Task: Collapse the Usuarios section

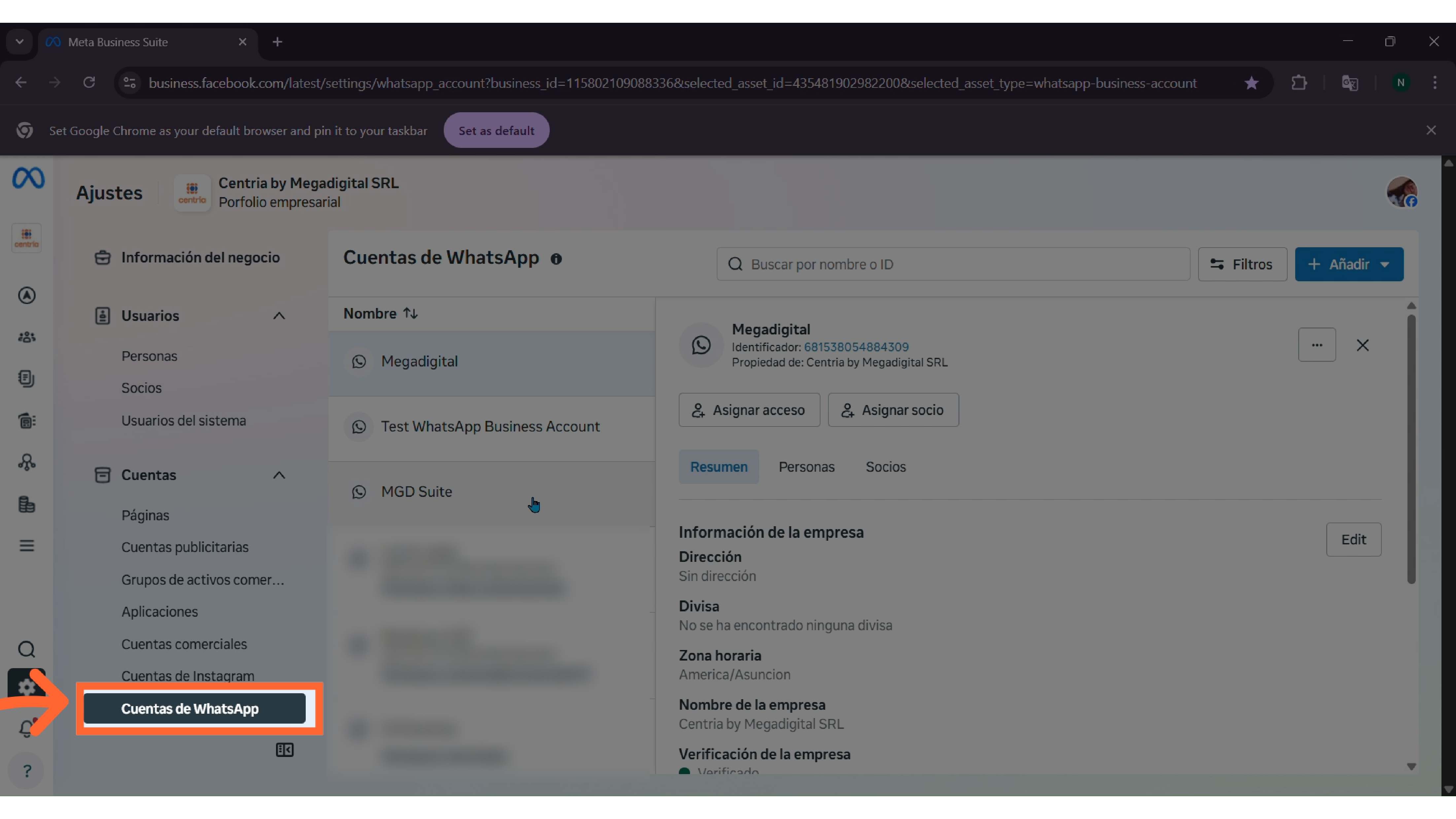Action: (x=279, y=315)
